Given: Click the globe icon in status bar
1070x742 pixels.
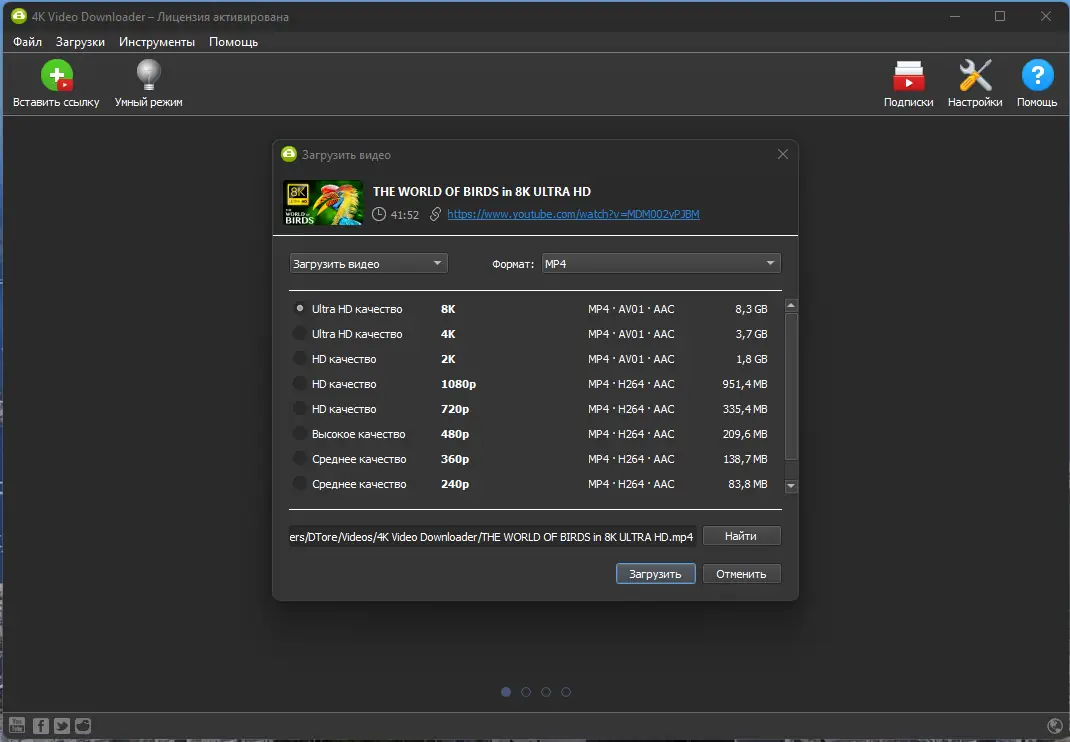Looking at the screenshot, I should [1054, 726].
